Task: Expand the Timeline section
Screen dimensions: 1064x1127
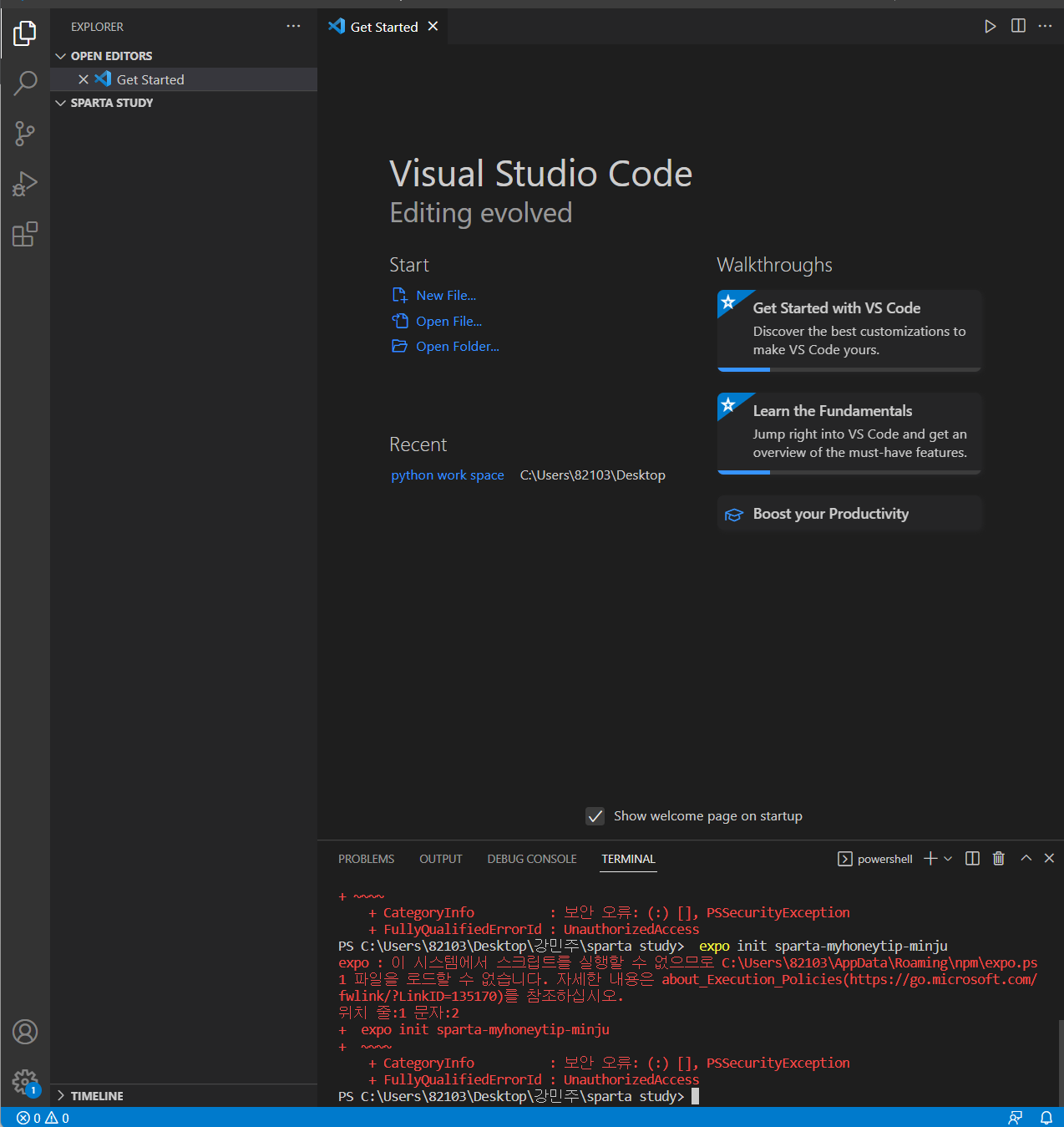Action: [184, 1095]
